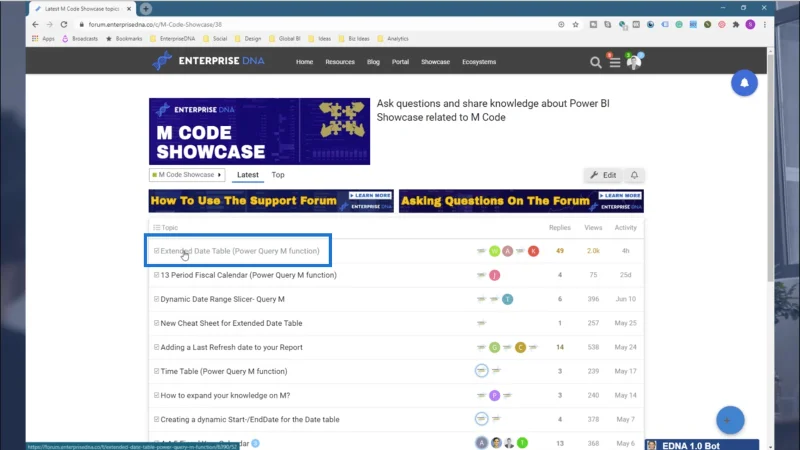The image size is (800, 450).
Task: Switch to the Top tab
Action: point(278,175)
